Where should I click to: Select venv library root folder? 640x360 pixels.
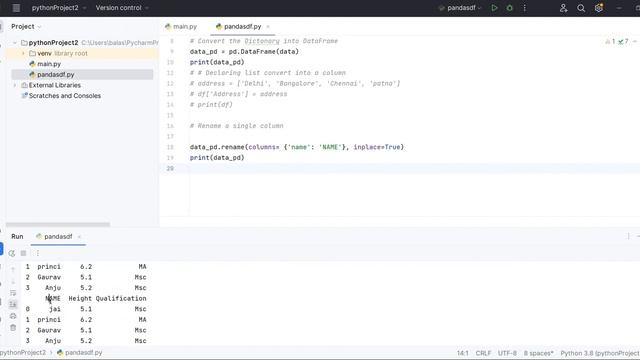pos(62,53)
